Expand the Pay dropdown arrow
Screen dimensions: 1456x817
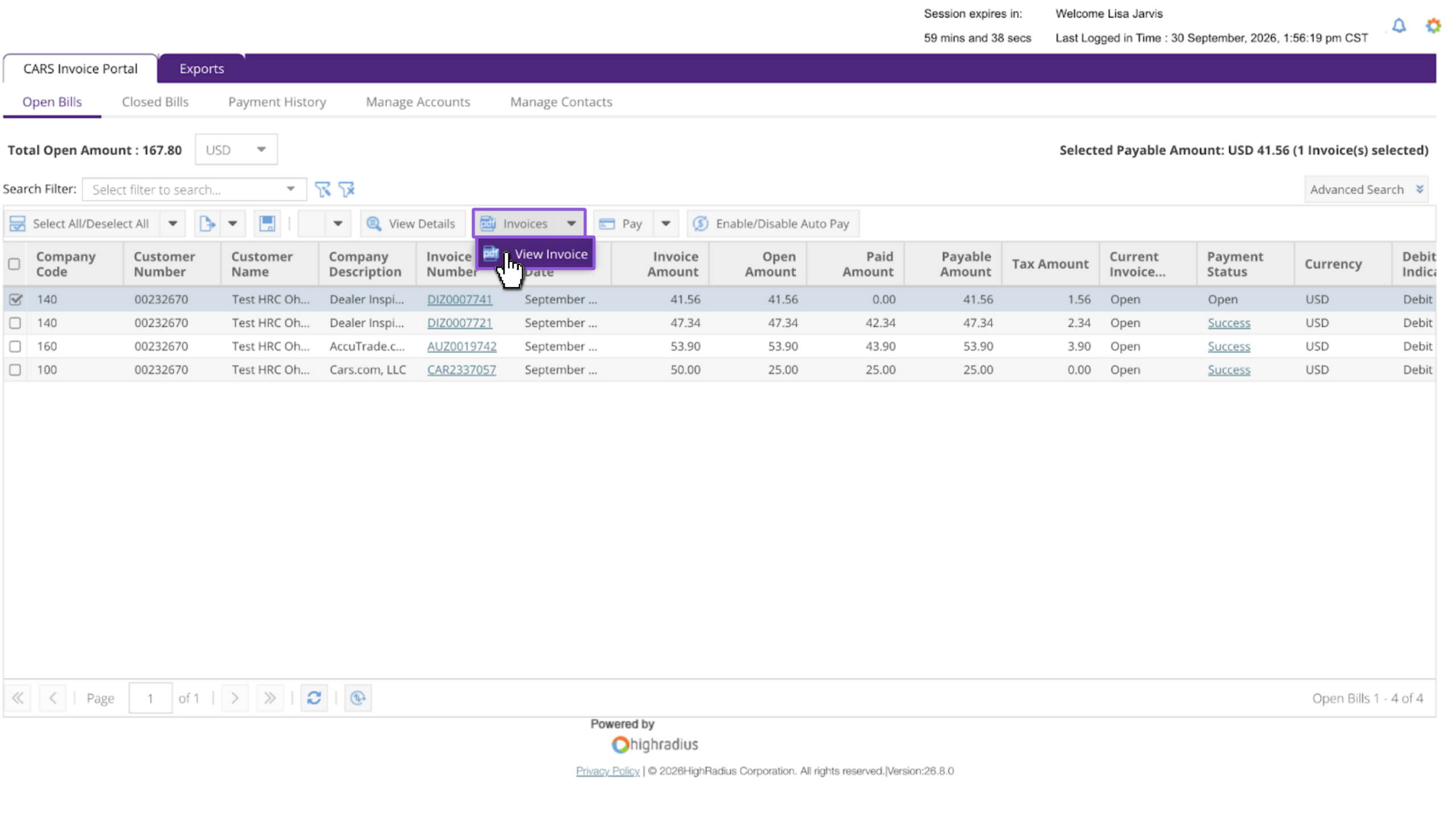[665, 223]
